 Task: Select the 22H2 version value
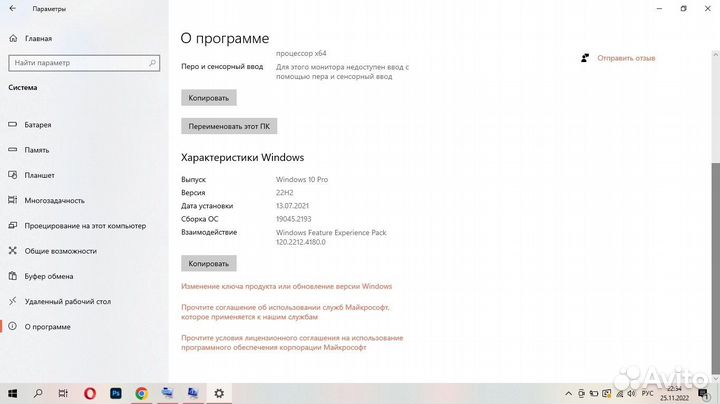pos(284,193)
